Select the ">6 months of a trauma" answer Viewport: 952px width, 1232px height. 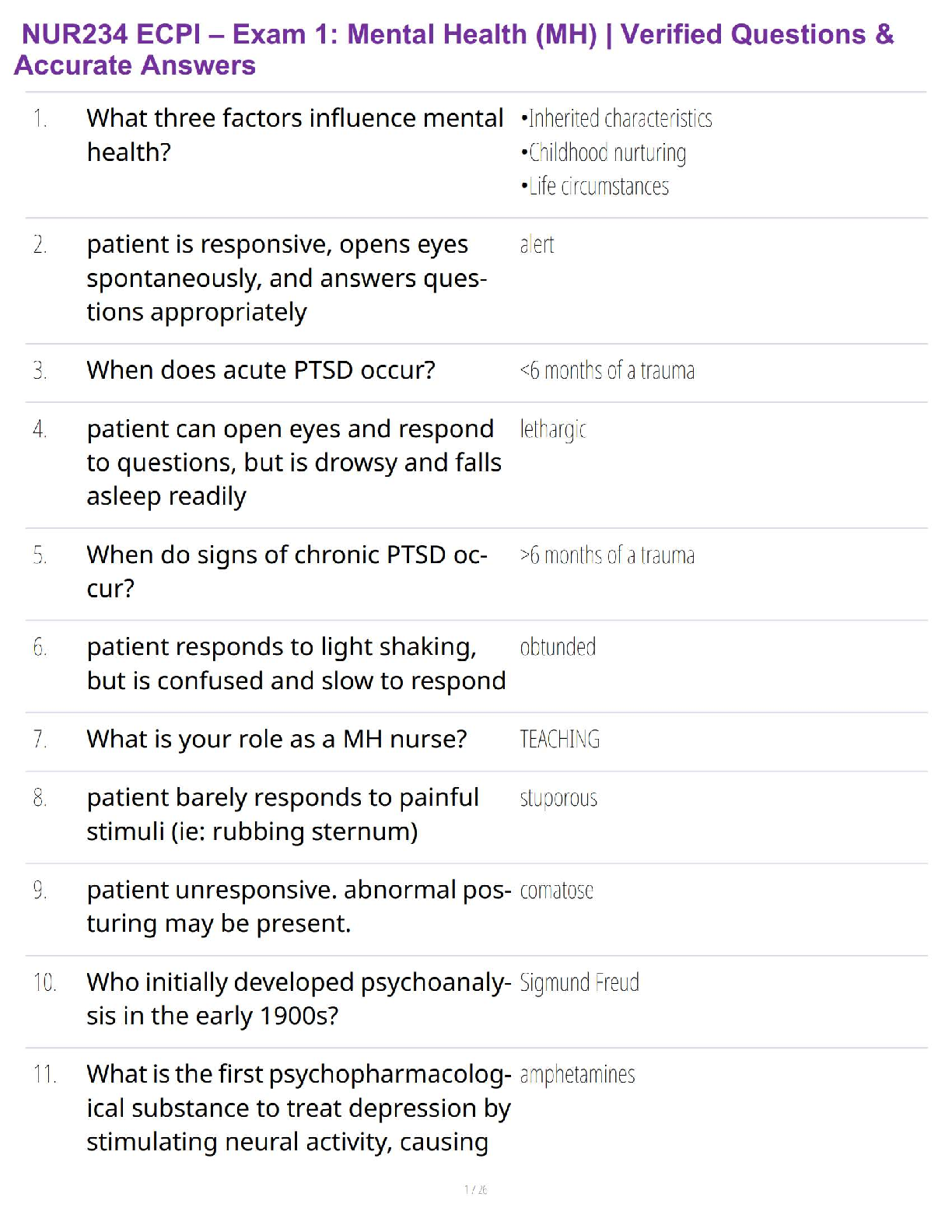607,555
